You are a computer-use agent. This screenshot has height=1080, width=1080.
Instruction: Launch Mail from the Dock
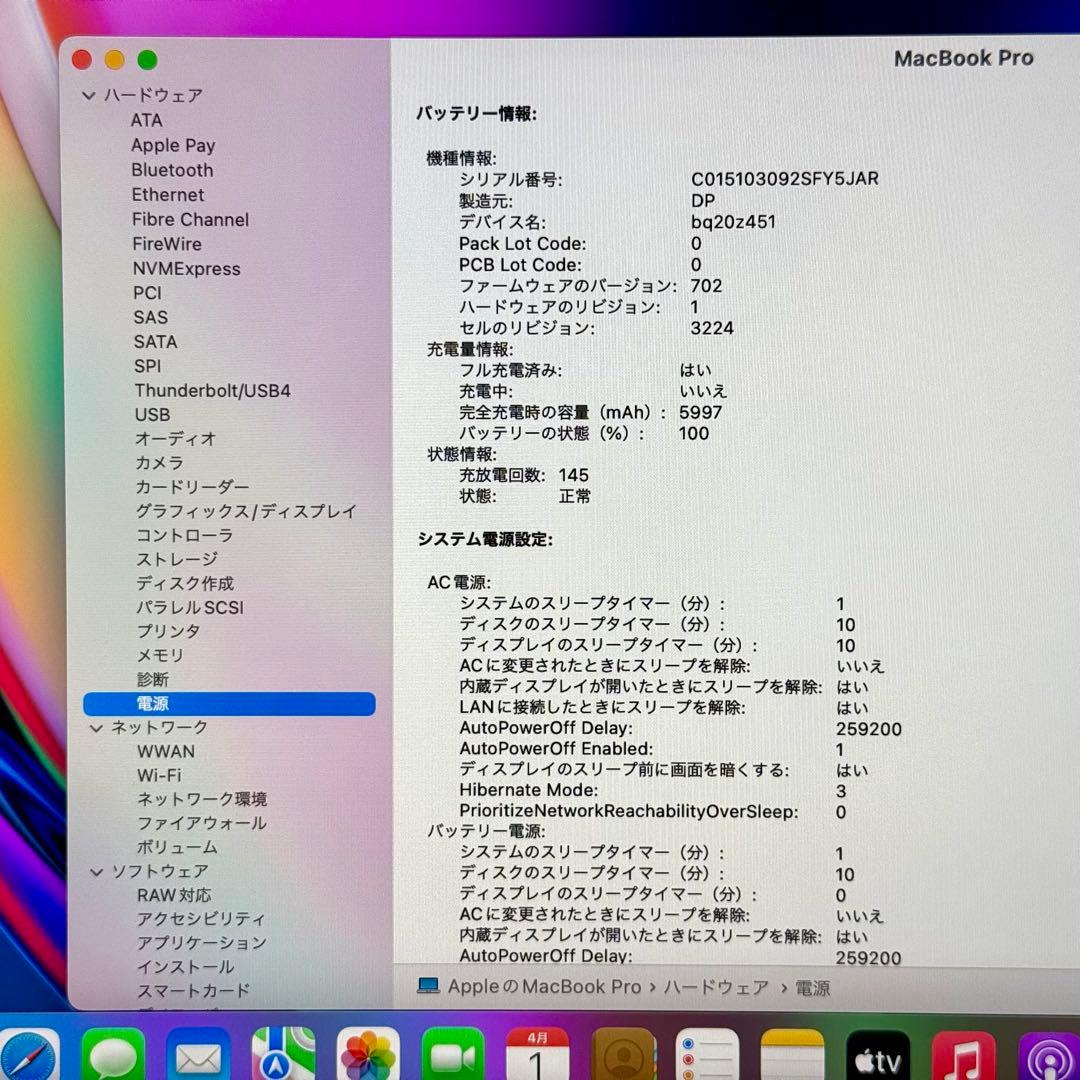pyautogui.click(x=198, y=1054)
